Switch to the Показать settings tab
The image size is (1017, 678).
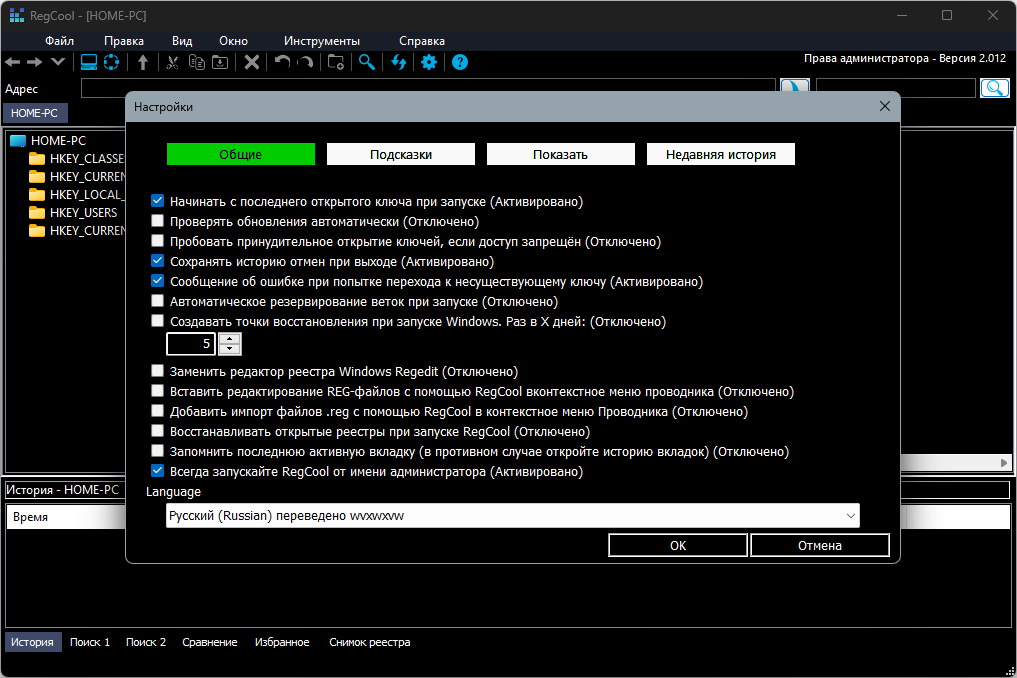click(560, 154)
